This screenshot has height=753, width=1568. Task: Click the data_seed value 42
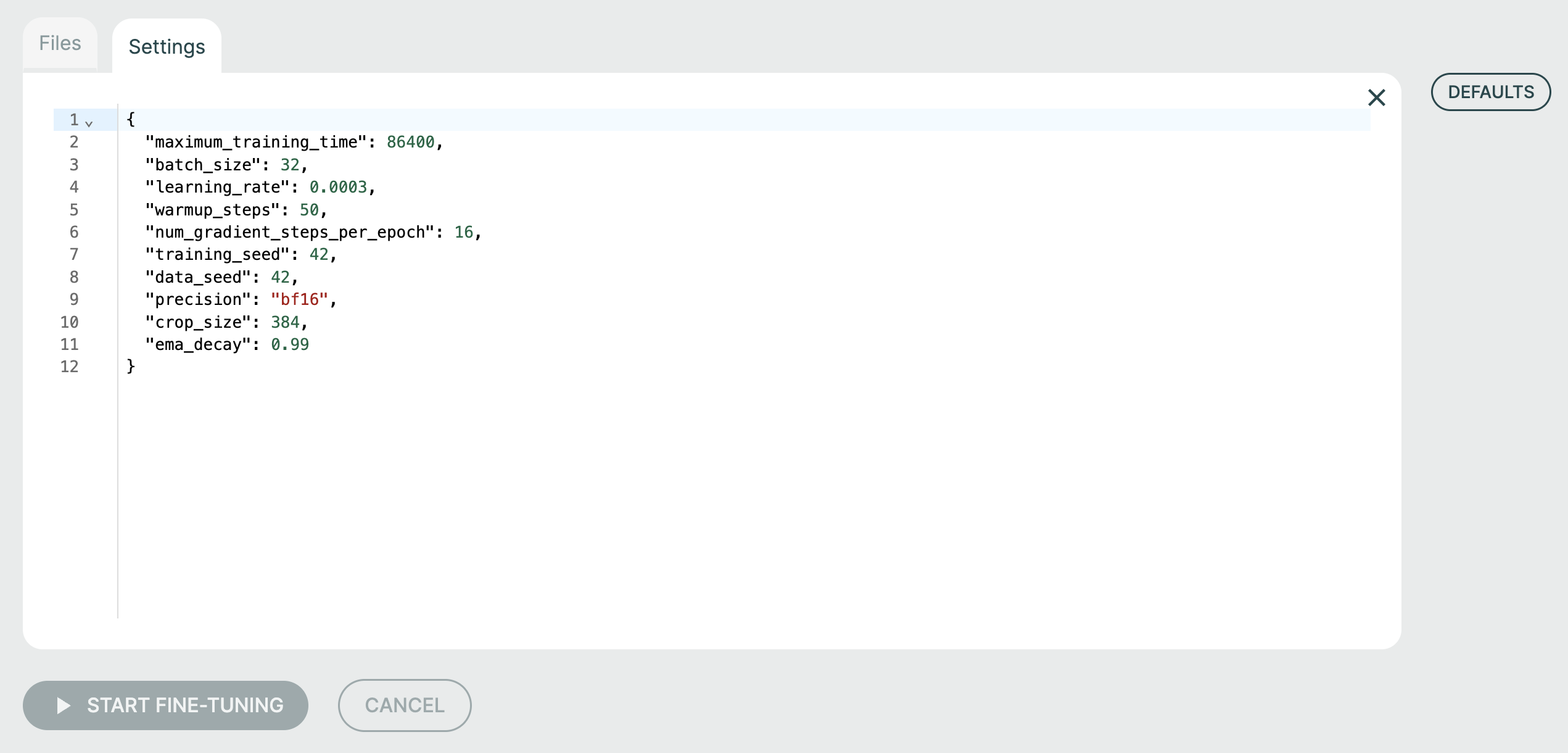(x=280, y=277)
